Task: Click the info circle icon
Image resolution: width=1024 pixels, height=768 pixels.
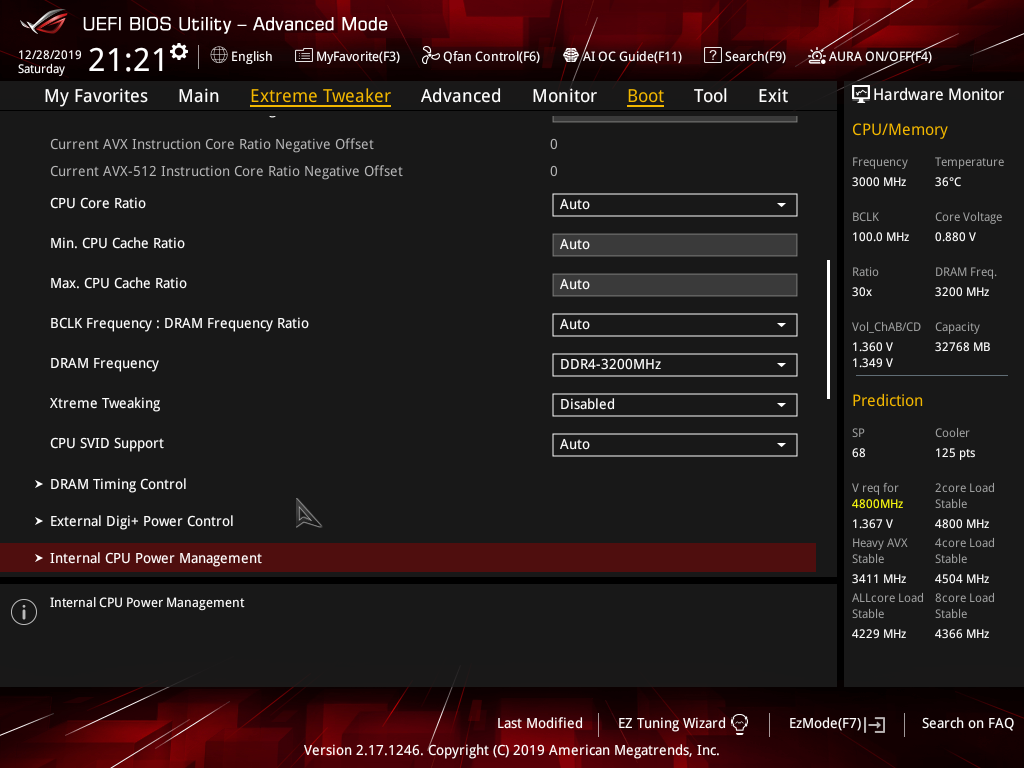Action: tap(24, 612)
